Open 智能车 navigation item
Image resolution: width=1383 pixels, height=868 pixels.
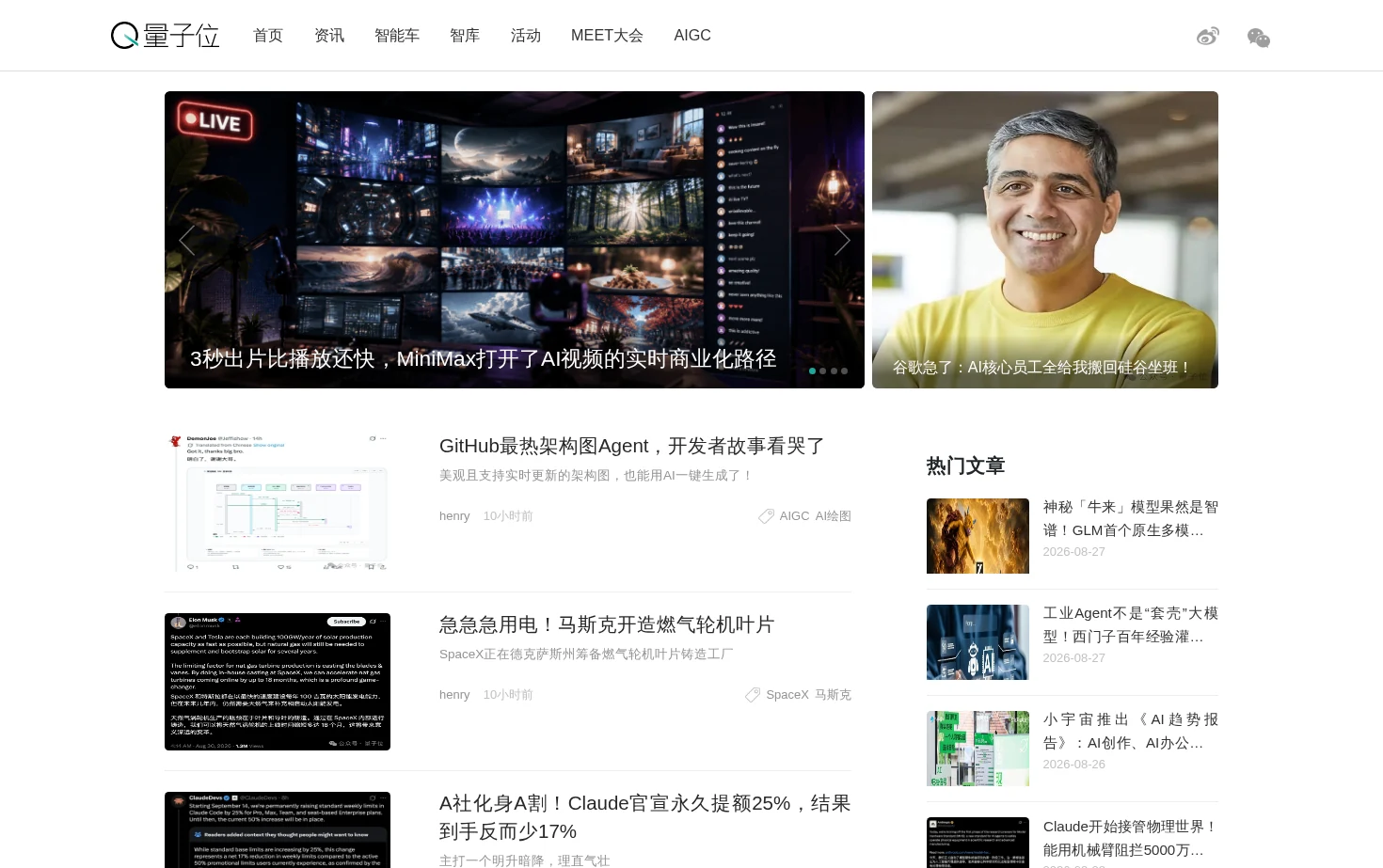coord(397,36)
